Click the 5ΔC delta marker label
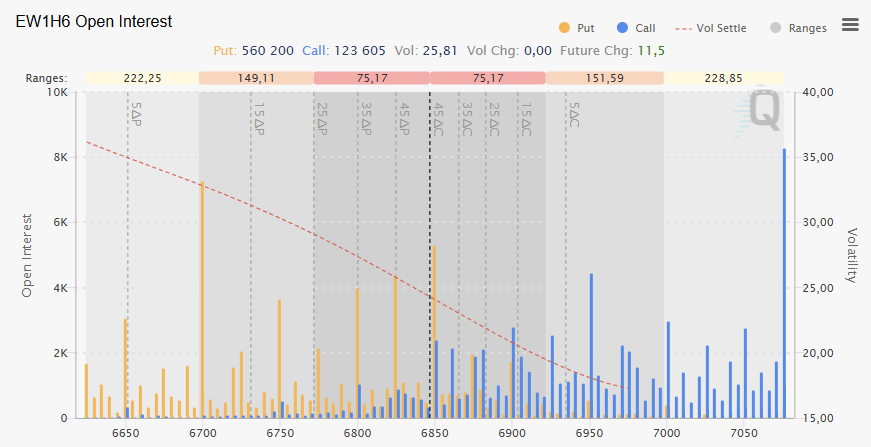Screen dimensions: 871x447 574,115
